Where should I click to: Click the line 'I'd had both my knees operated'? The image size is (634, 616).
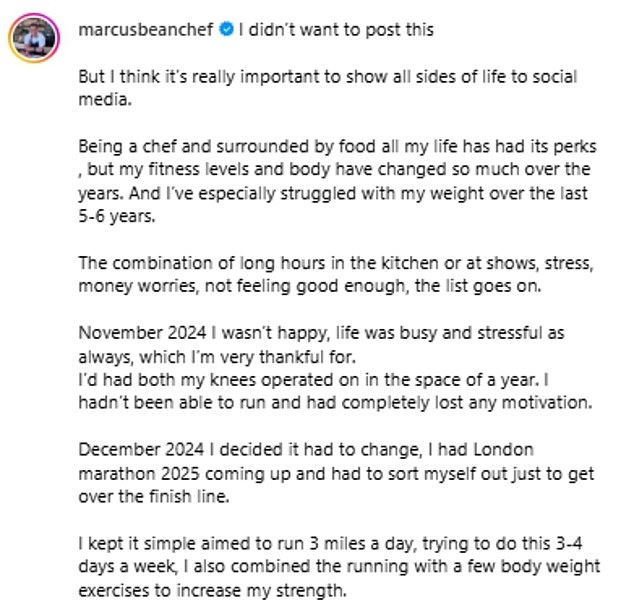[313, 380]
